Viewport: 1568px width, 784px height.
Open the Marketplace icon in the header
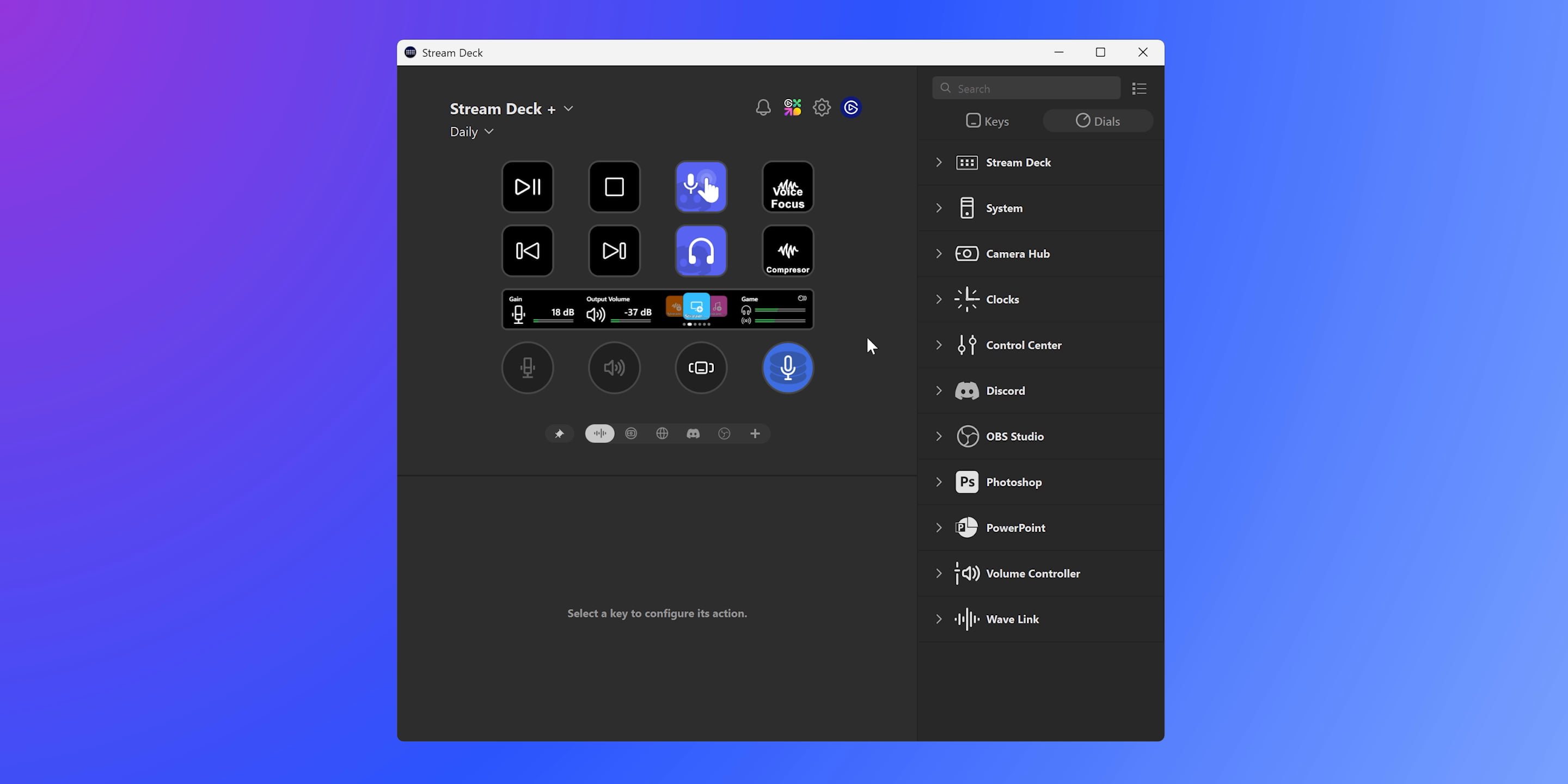point(792,107)
